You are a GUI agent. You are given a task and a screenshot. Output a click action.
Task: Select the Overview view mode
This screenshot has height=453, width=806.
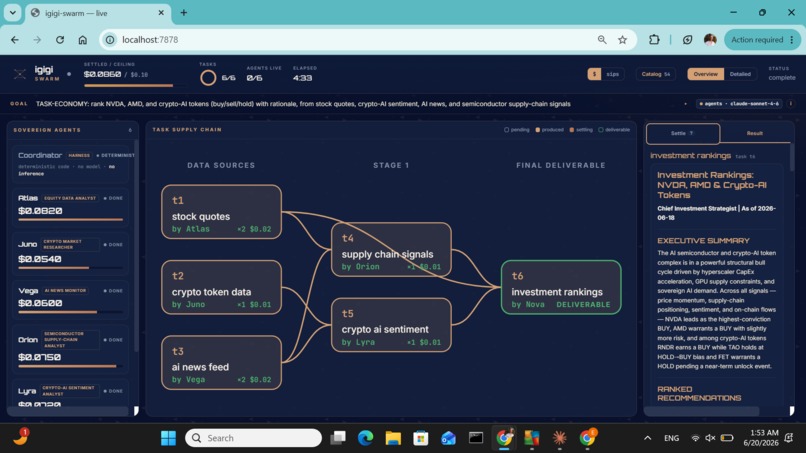[x=705, y=74]
